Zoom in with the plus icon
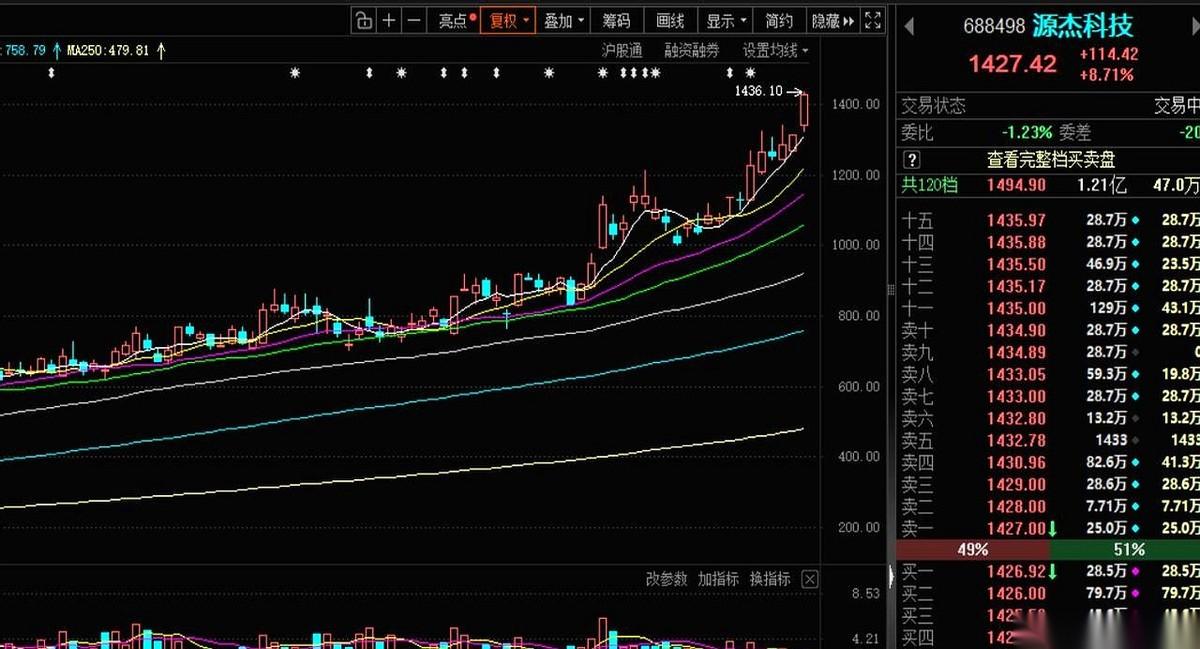Screen dimensions: 1200x649 387,19
